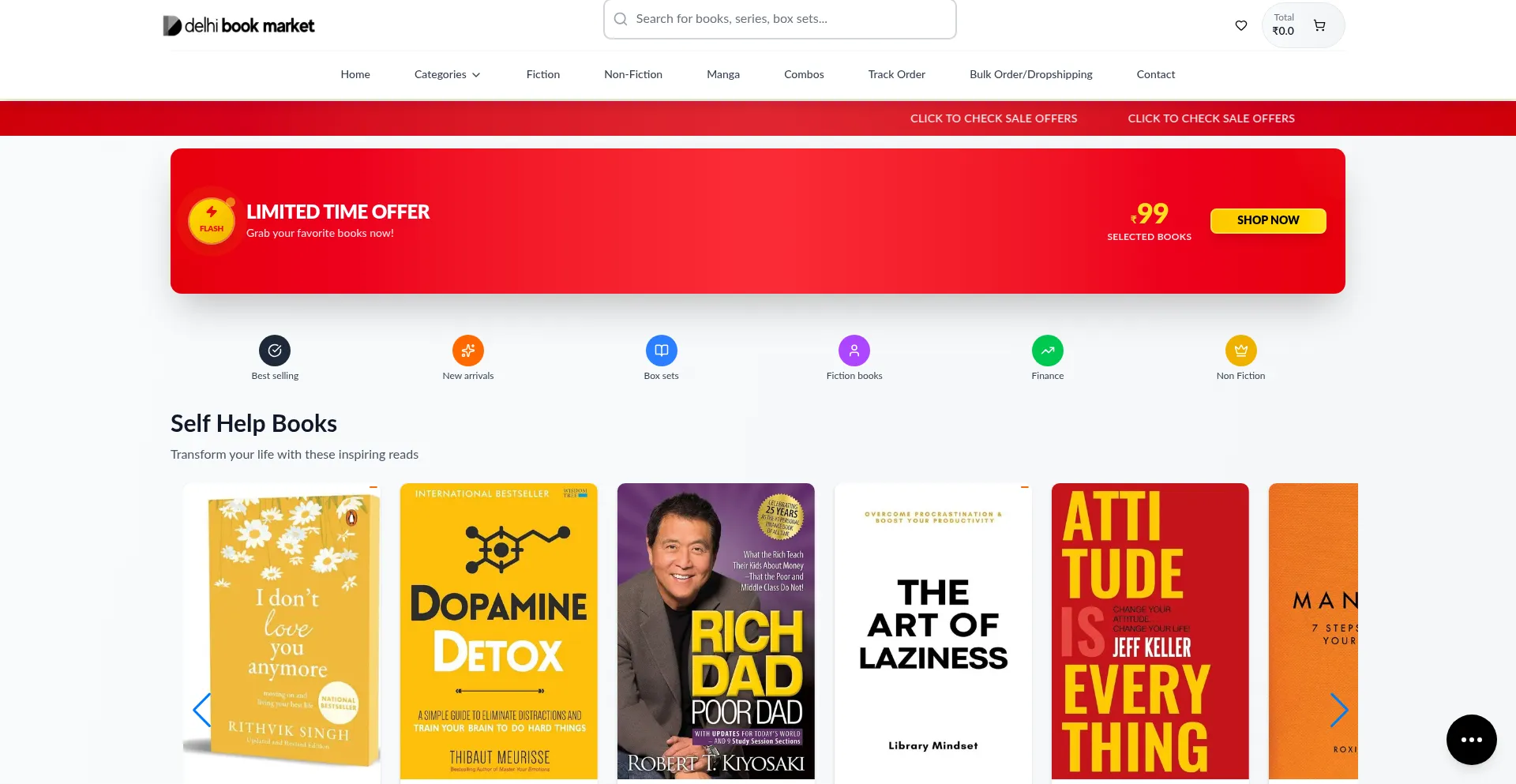Open the chat bubble widget
Viewport: 1516px width, 784px height.
tap(1472, 740)
